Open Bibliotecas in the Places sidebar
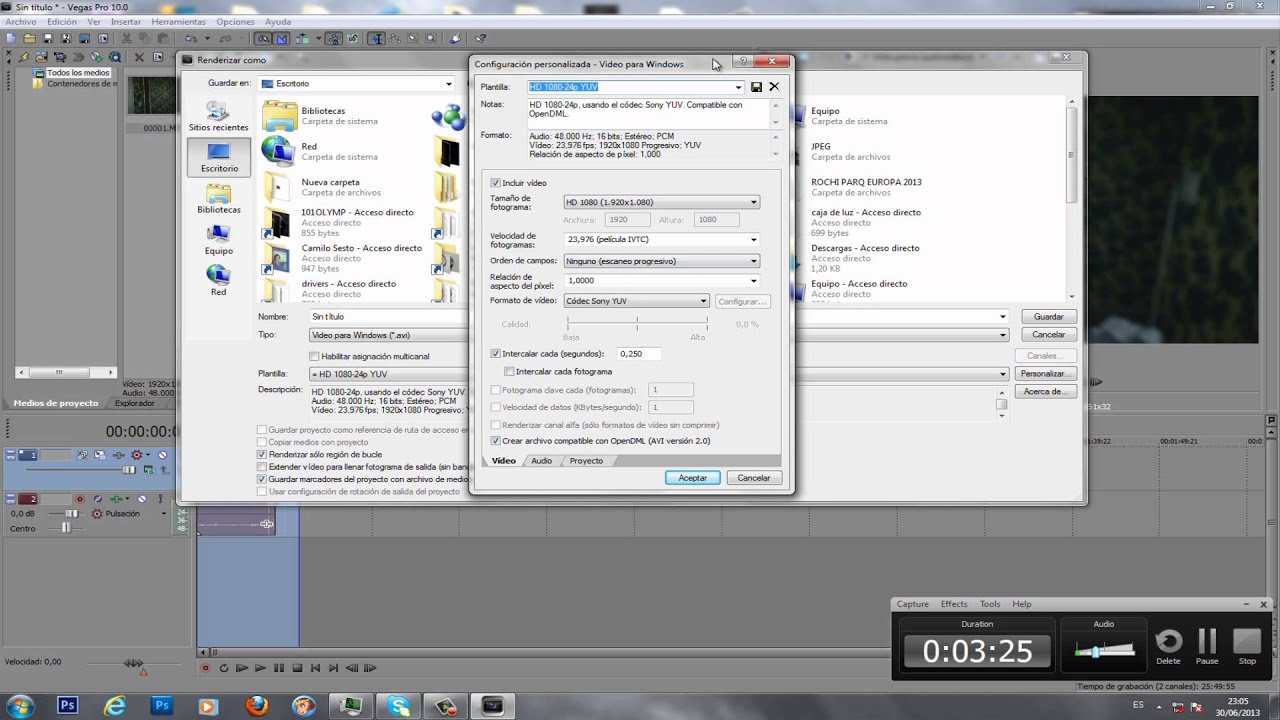Screen dimensions: 1280x720 pyautogui.click(x=219, y=198)
